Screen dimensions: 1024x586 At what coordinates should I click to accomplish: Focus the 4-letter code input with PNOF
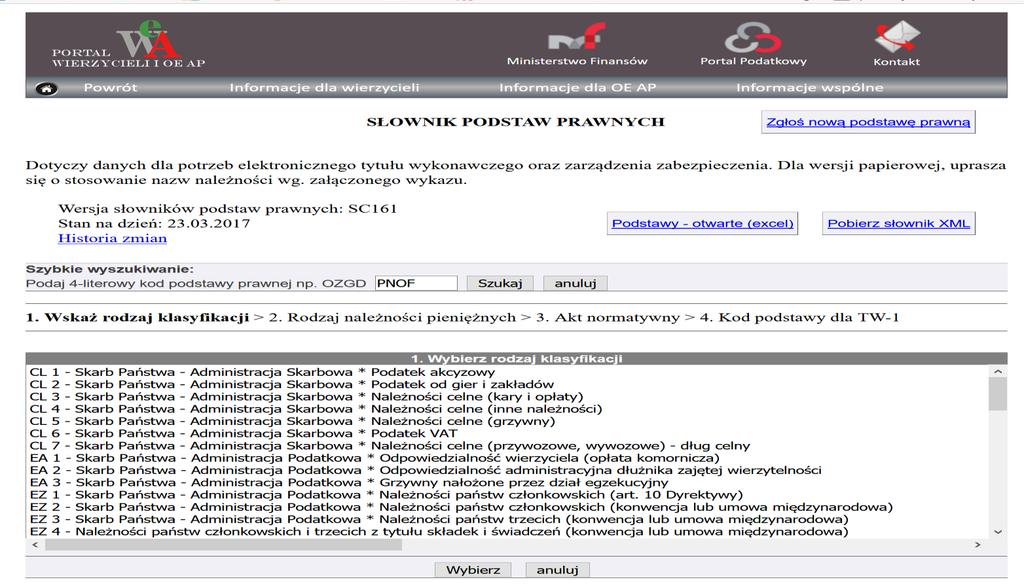click(416, 283)
